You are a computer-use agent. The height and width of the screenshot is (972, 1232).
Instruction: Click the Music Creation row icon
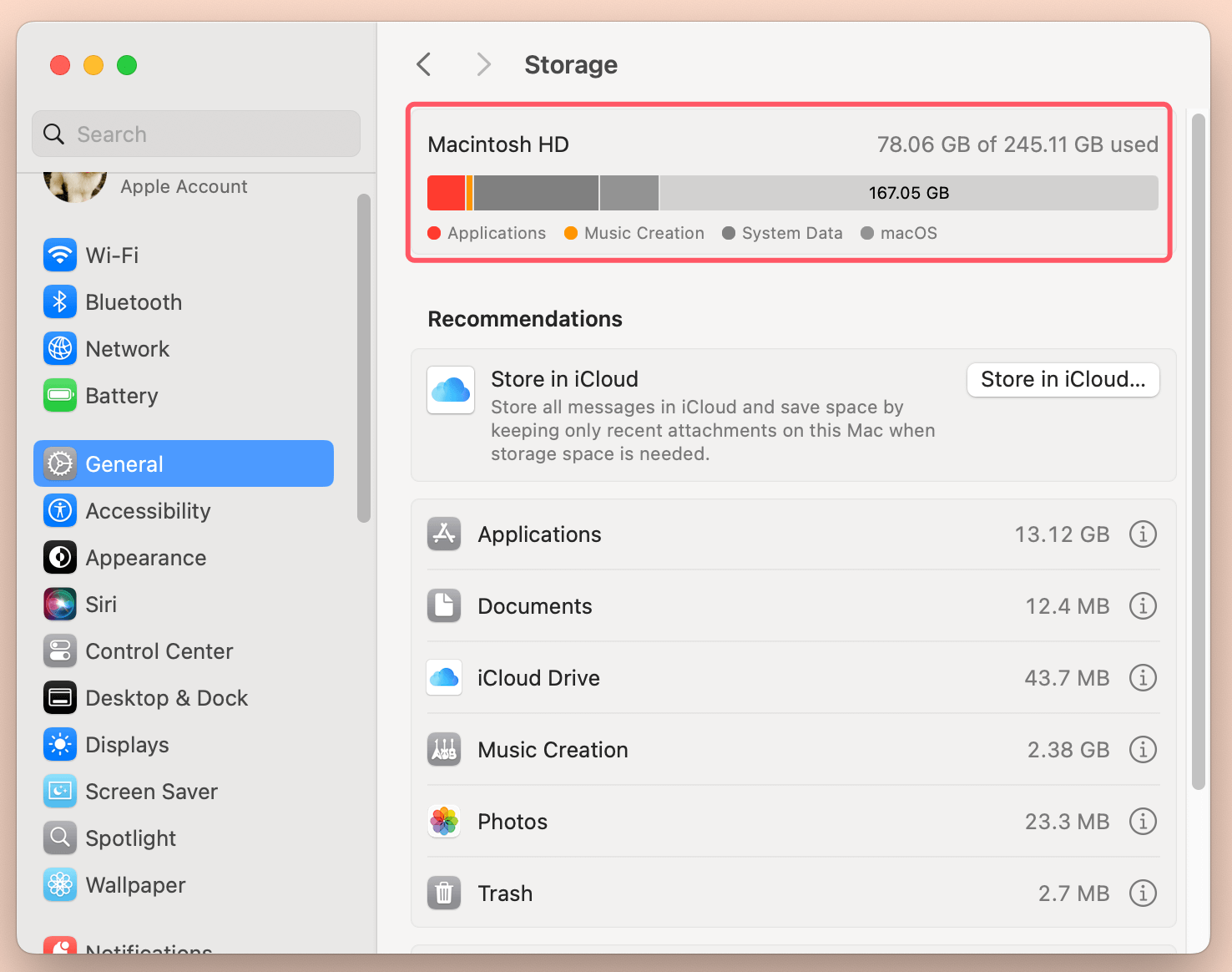(x=444, y=750)
